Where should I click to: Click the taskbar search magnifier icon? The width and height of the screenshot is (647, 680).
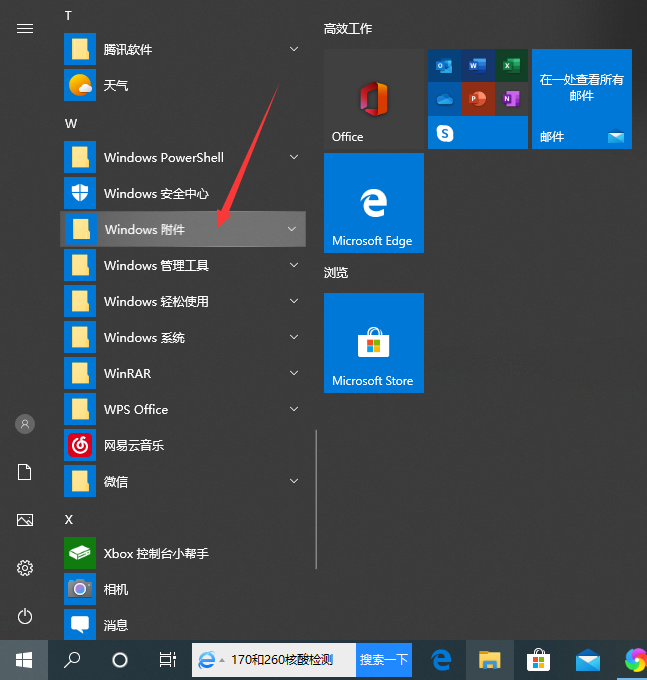(x=72, y=660)
